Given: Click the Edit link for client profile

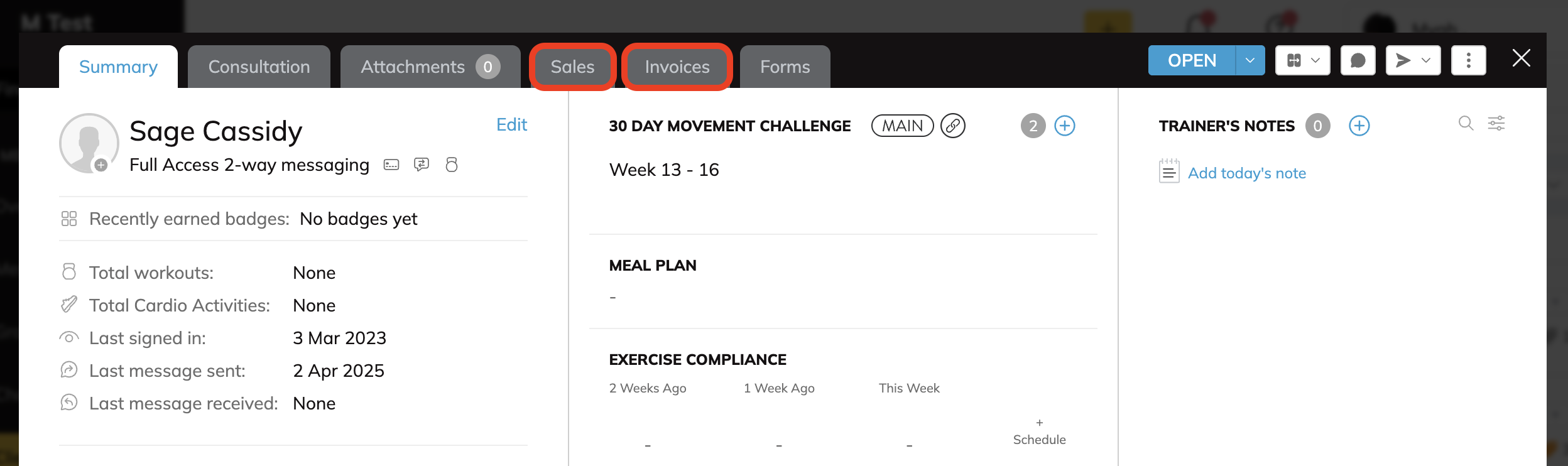Looking at the screenshot, I should [511, 124].
